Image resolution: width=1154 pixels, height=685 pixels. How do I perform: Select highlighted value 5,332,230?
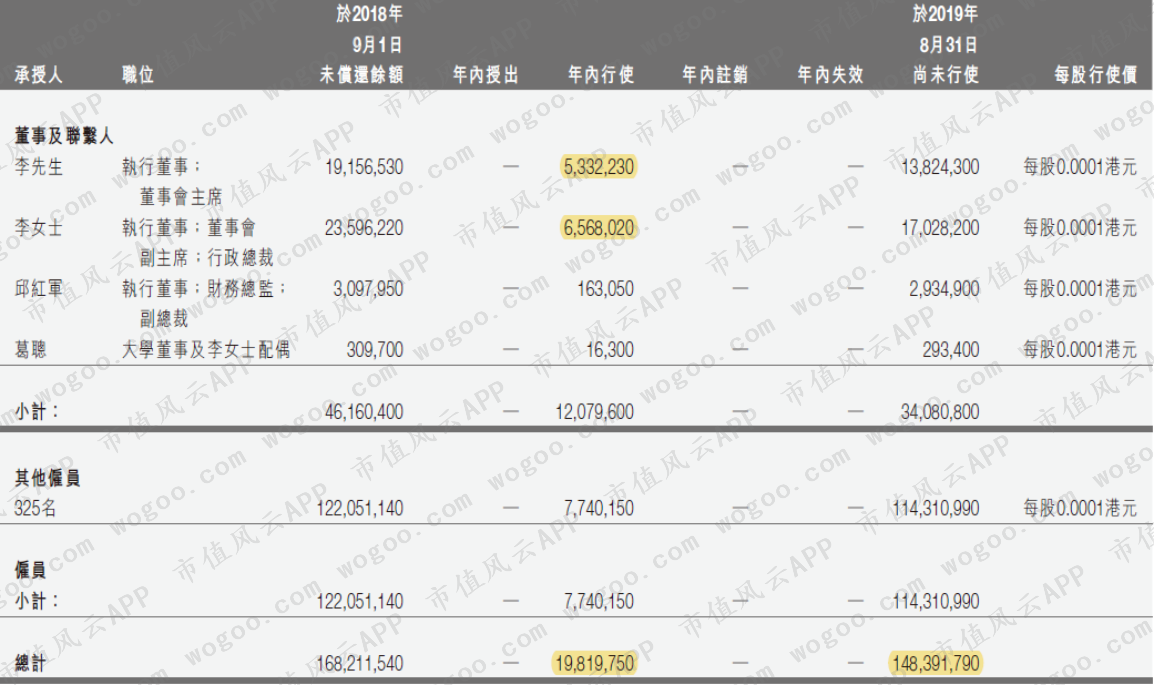(599, 167)
